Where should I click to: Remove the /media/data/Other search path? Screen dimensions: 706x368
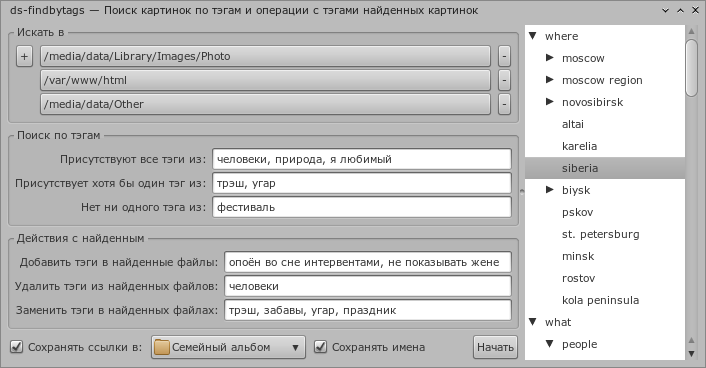(x=504, y=104)
